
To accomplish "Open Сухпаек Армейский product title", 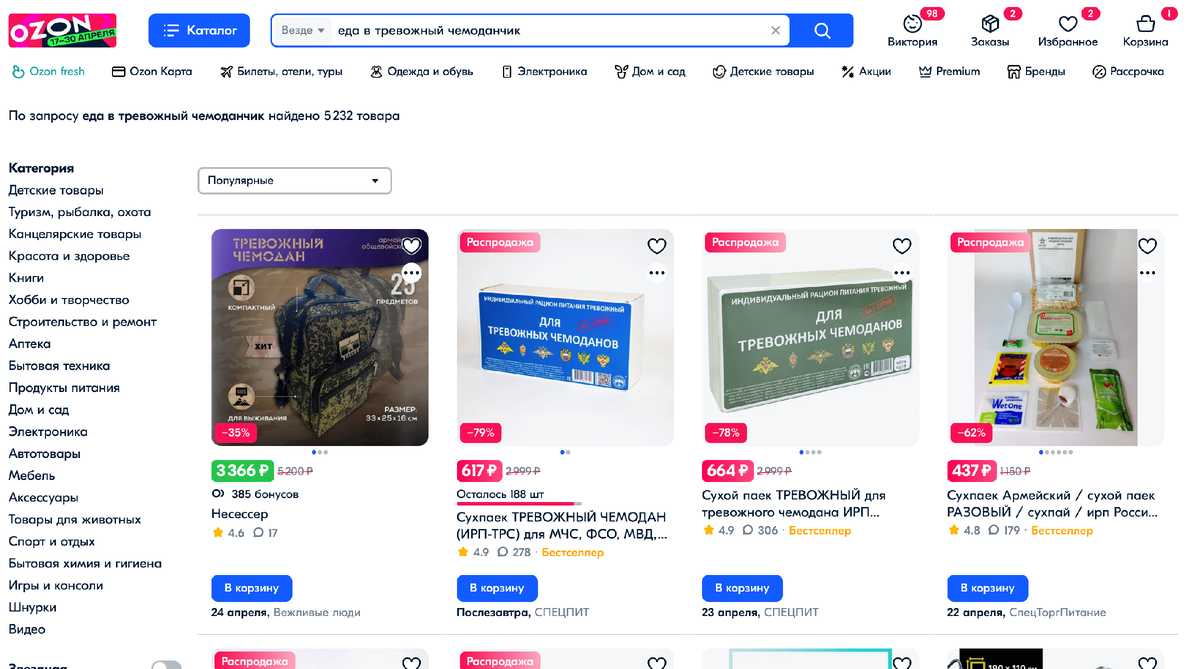I will (x=1052, y=503).
